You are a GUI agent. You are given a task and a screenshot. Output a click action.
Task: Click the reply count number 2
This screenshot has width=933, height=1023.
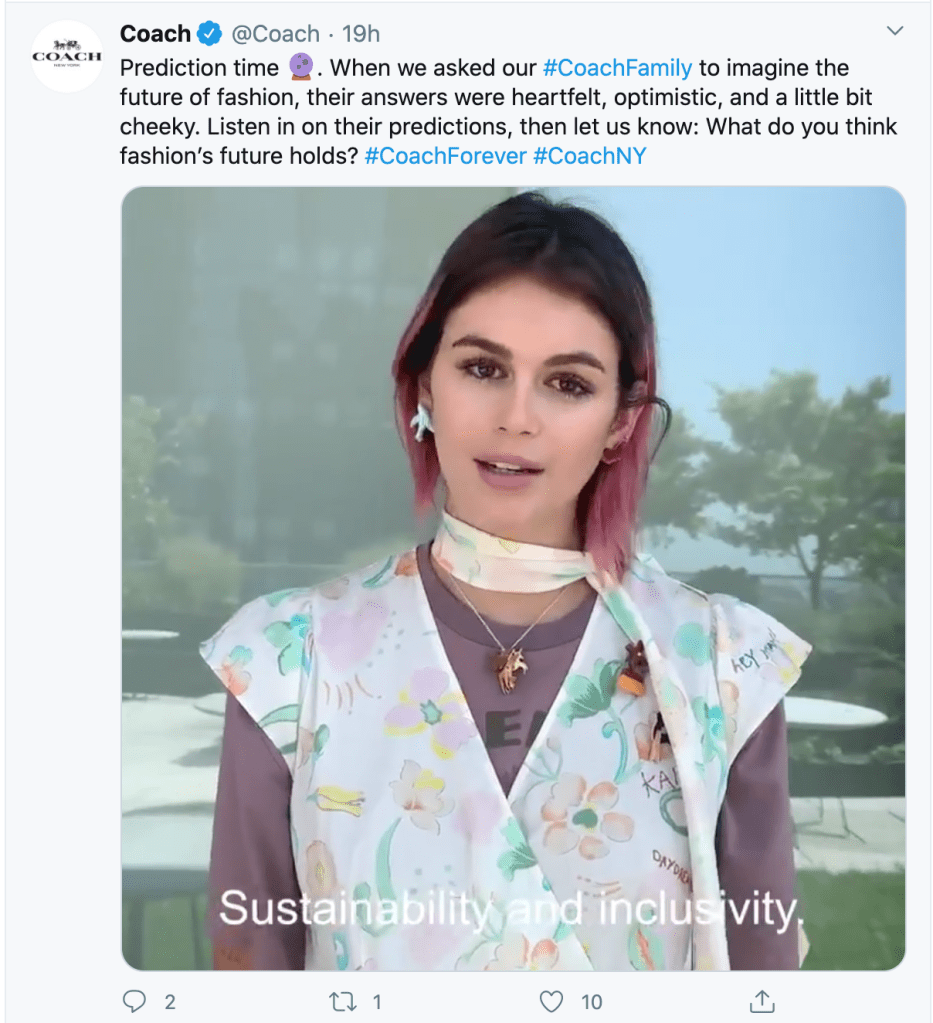(x=171, y=1000)
